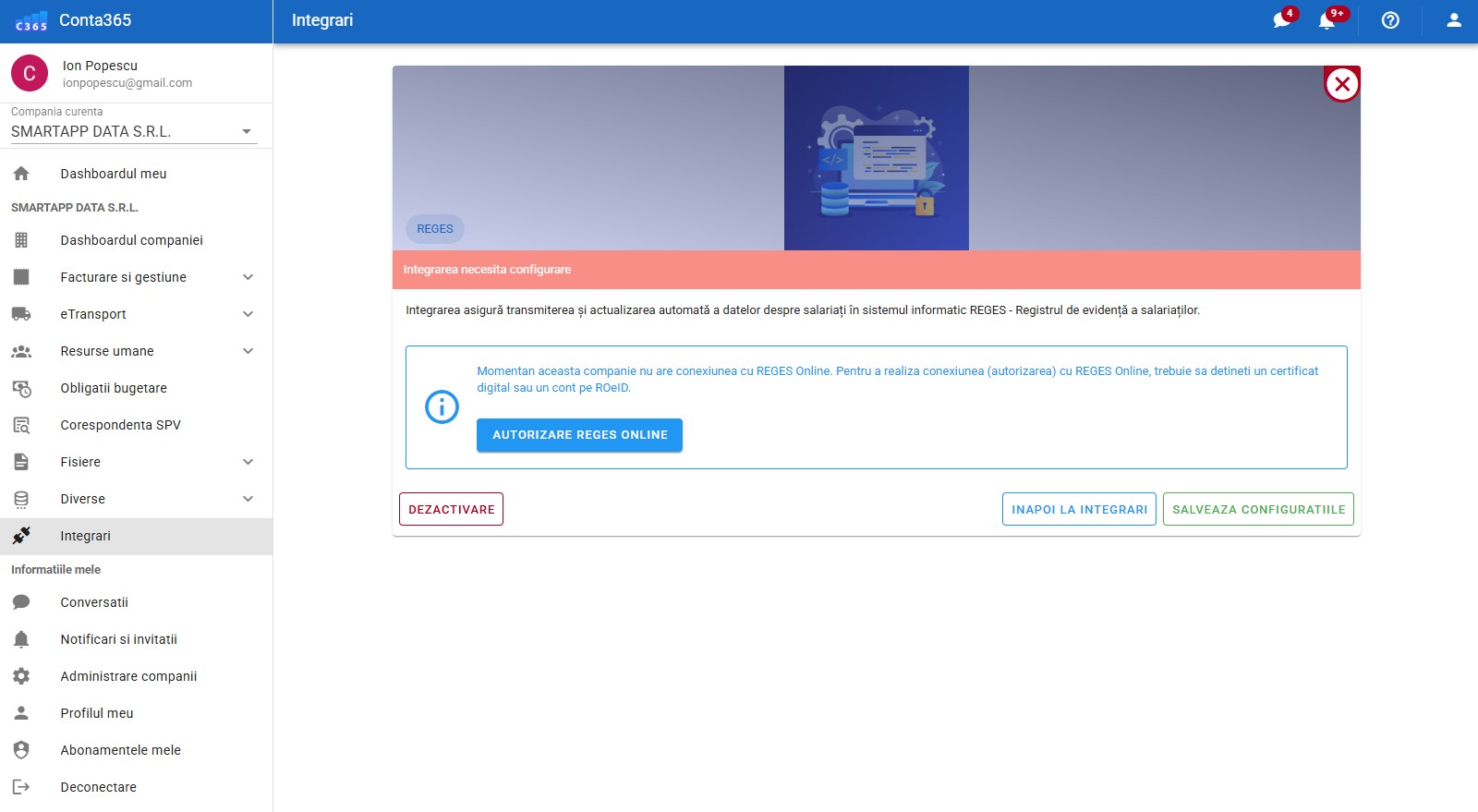This screenshot has width=1478, height=812.
Task: Expand the Resurse umane section
Action: click(248, 351)
